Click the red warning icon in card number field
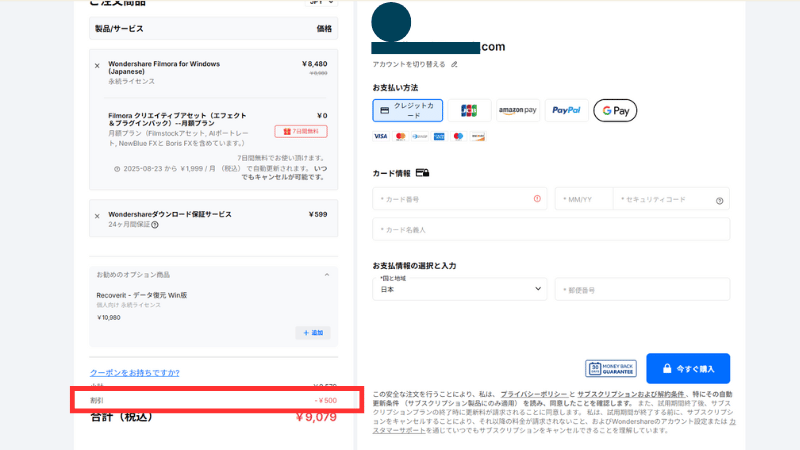This screenshot has width=800, height=450. (537, 199)
